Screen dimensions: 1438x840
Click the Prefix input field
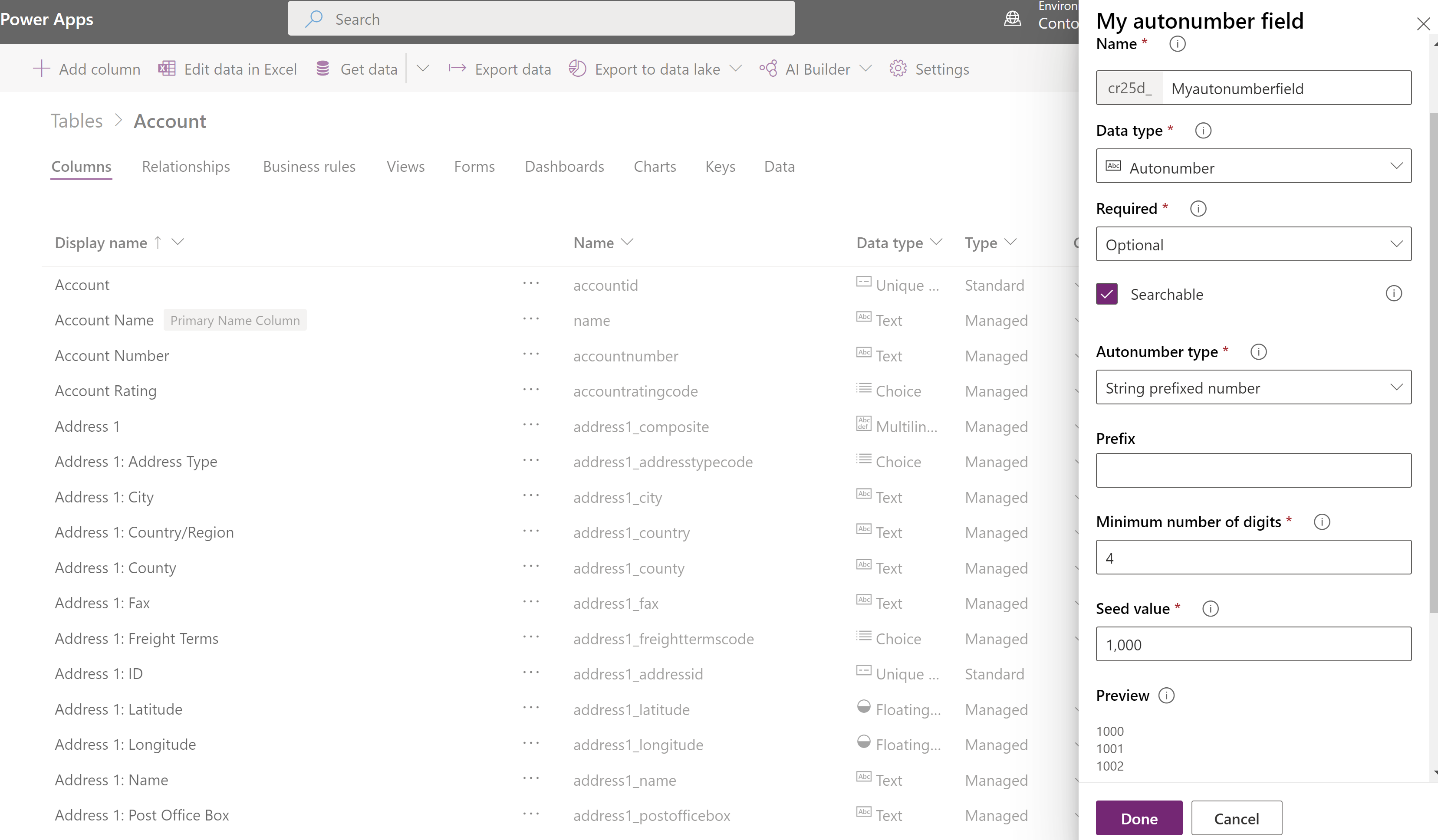point(1253,470)
